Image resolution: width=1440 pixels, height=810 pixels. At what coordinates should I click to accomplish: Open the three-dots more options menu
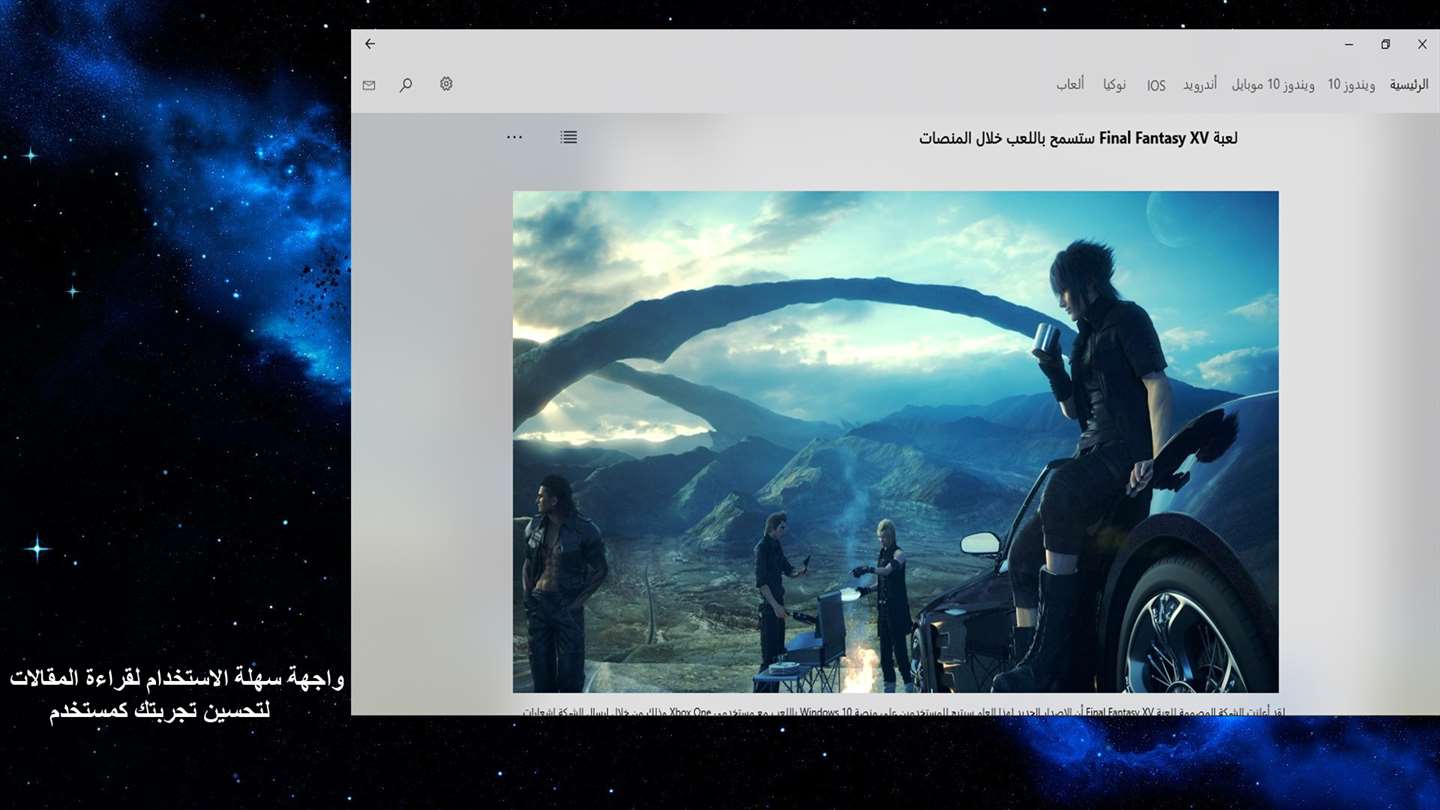514,137
